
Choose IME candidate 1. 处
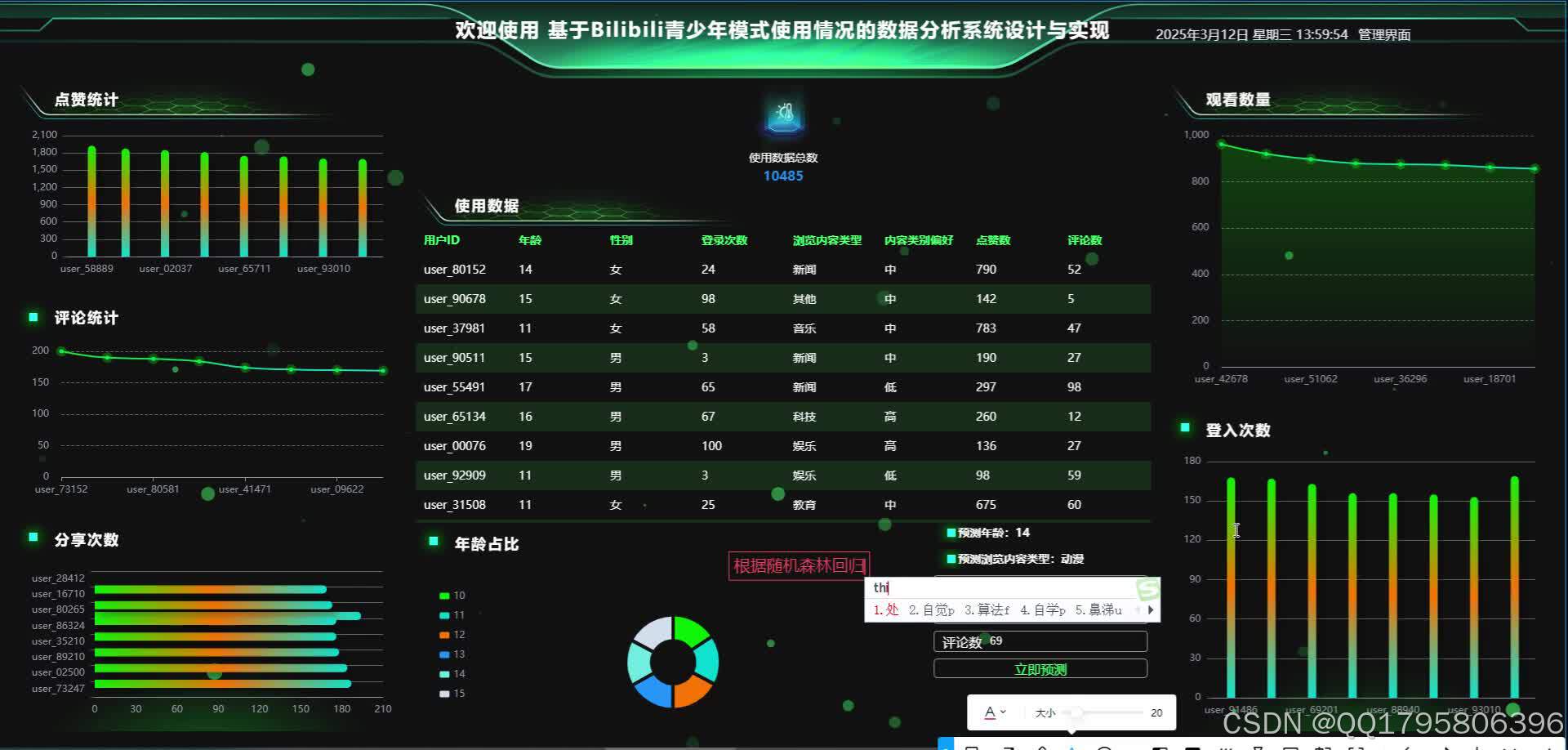[x=886, y=609]
